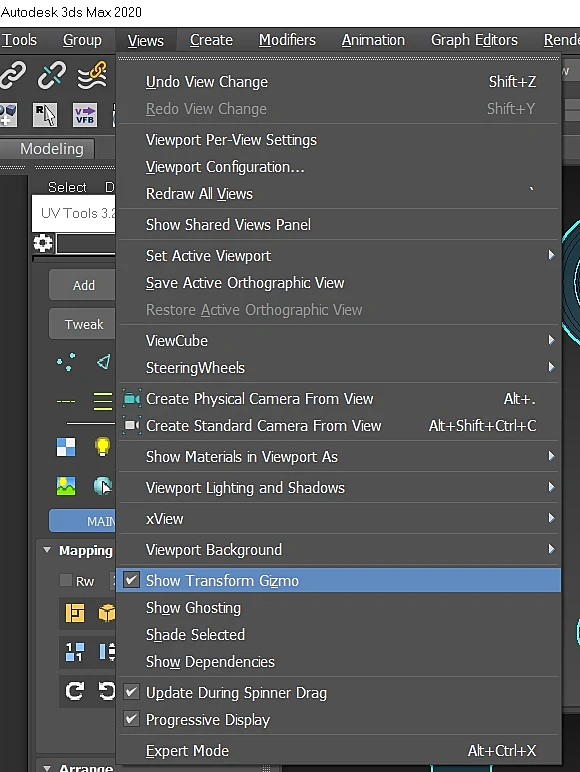
Task: Click the landscape image icon
Action: (x=66, y=486)
